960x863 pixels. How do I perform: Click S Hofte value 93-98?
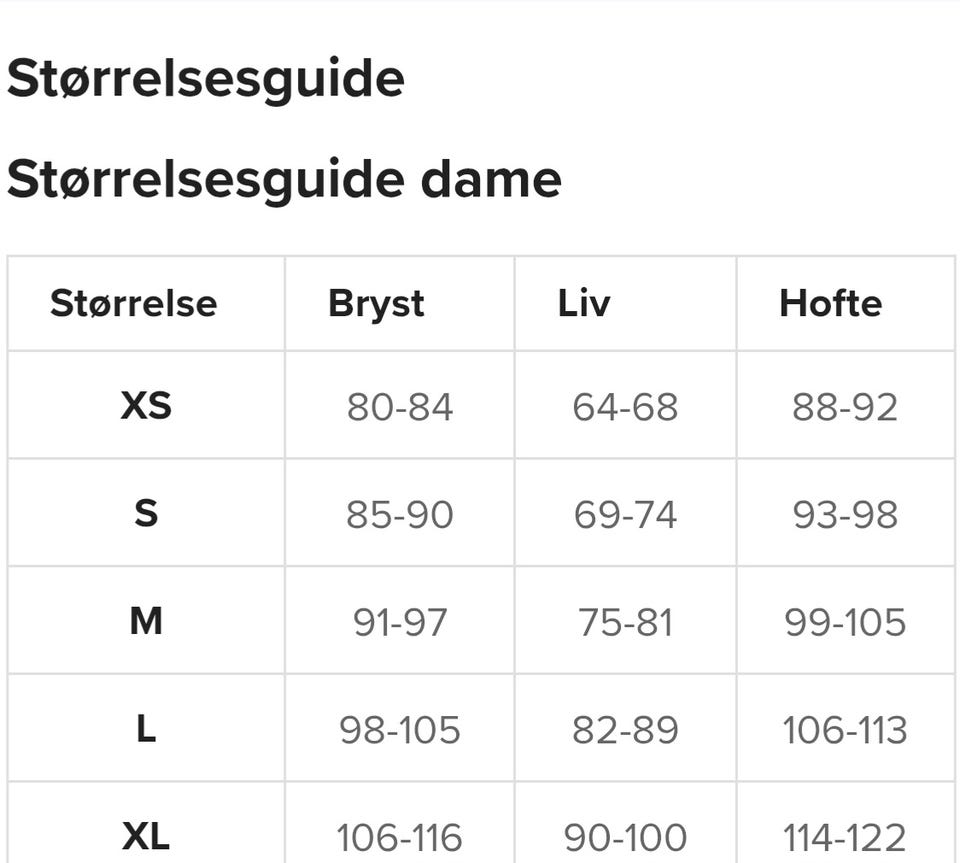coord(845,514)
